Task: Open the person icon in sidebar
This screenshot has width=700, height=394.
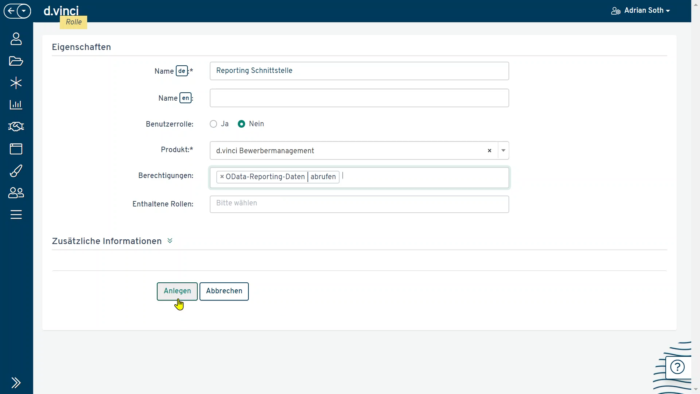Action: tap(16, 39)
